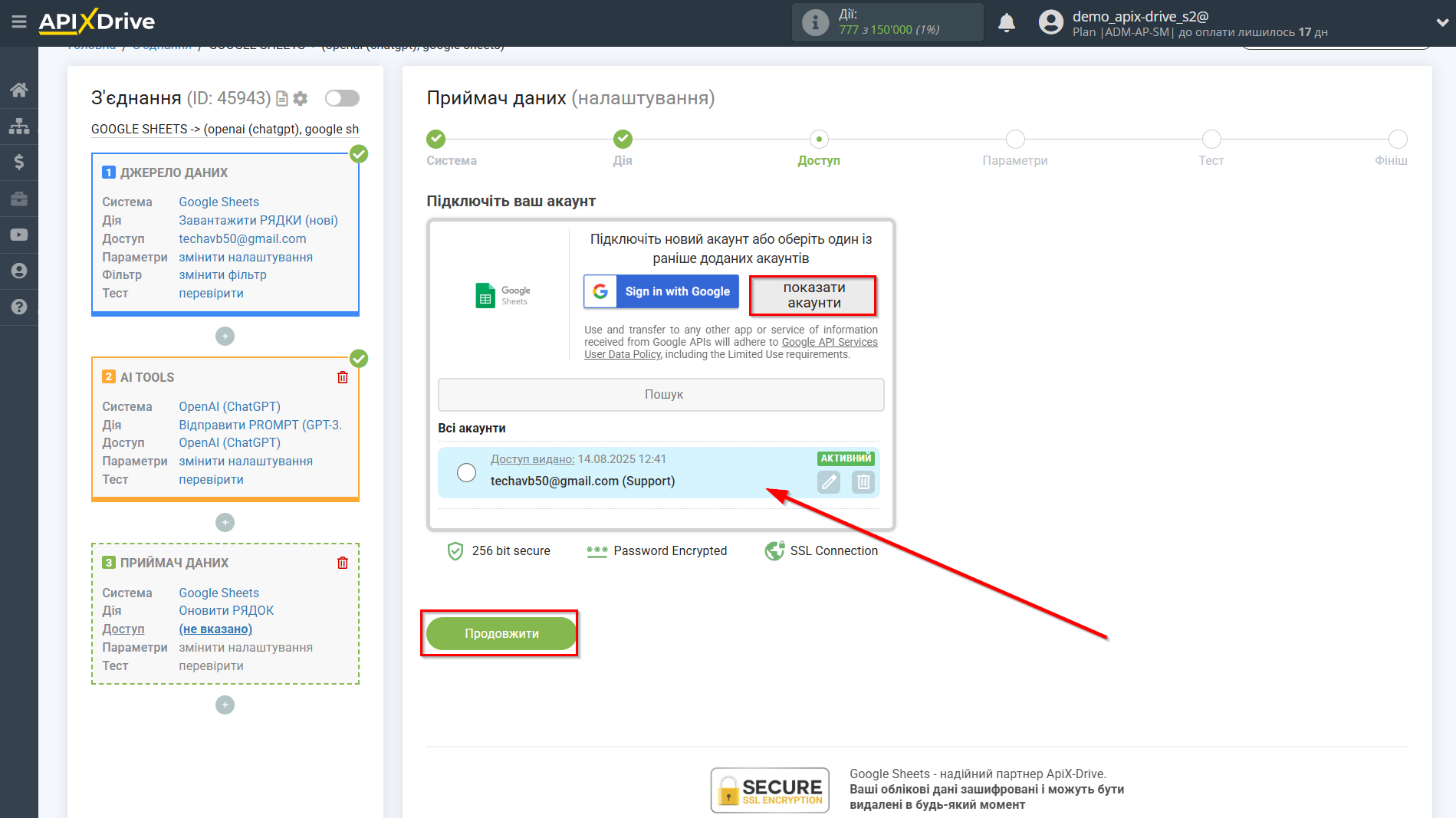Click Sign in with Google button

[661, 291]
